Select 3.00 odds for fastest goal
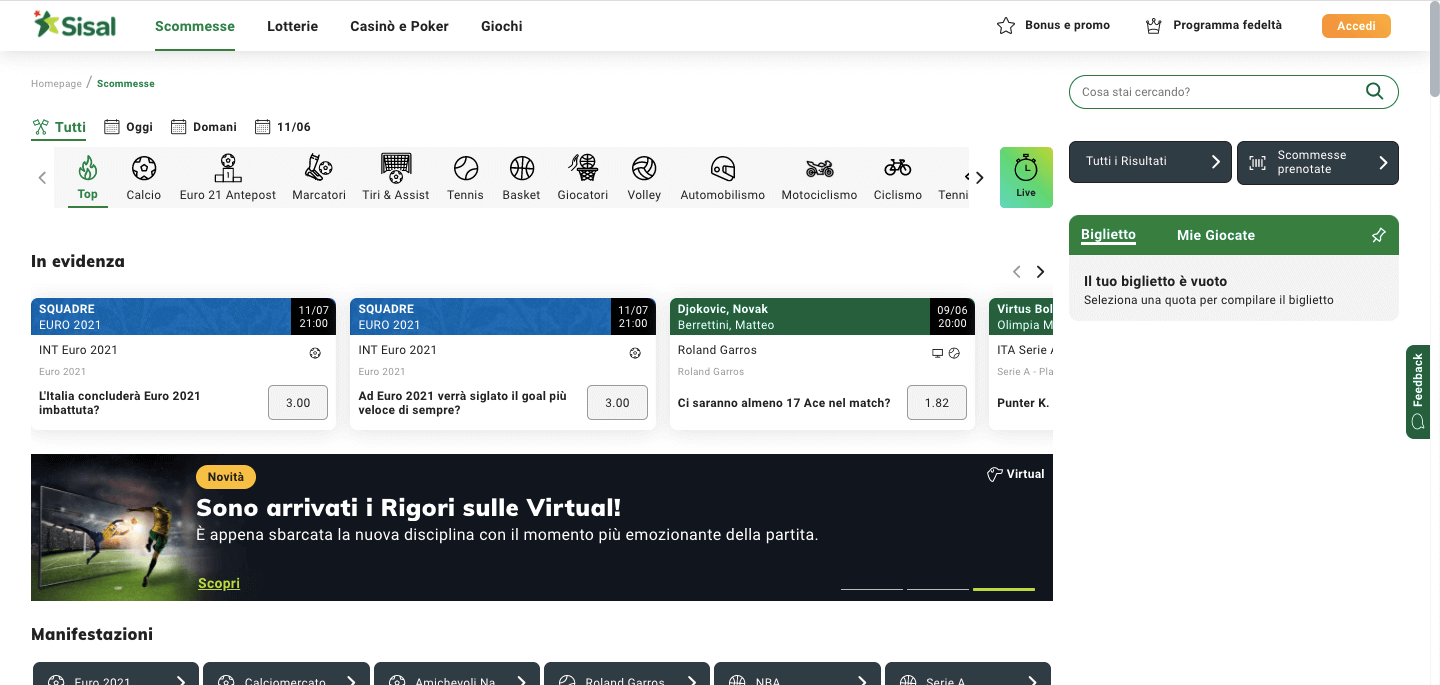1440x685 pixels. [617, 403]
